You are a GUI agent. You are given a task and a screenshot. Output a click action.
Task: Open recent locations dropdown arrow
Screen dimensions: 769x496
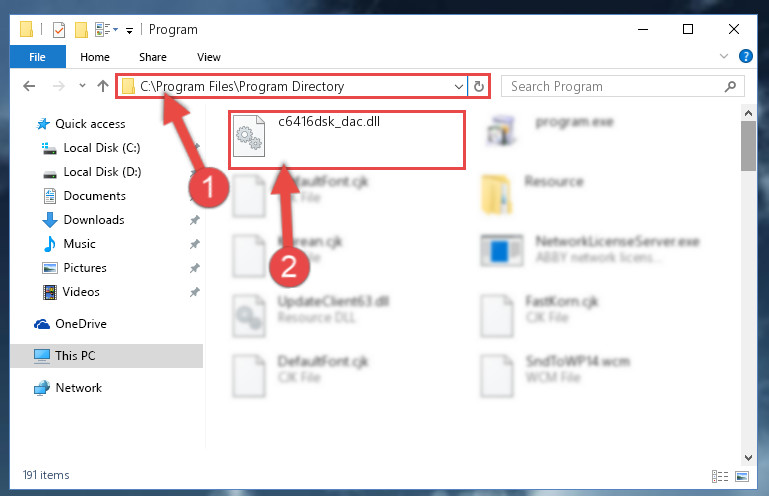(82, 86)
